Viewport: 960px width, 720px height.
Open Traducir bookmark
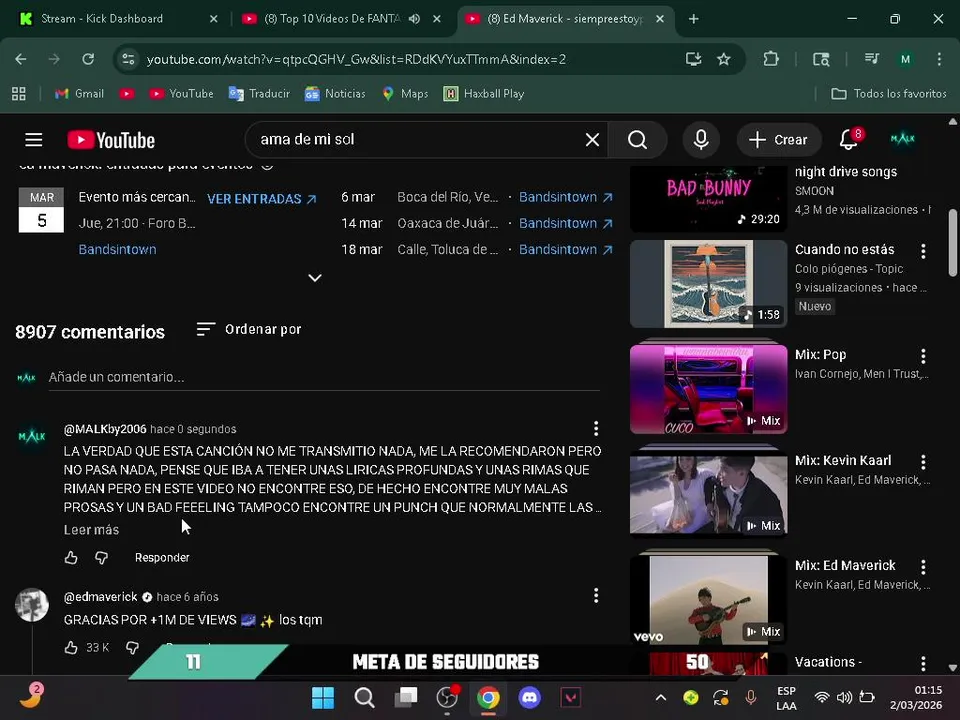point(259,94)
